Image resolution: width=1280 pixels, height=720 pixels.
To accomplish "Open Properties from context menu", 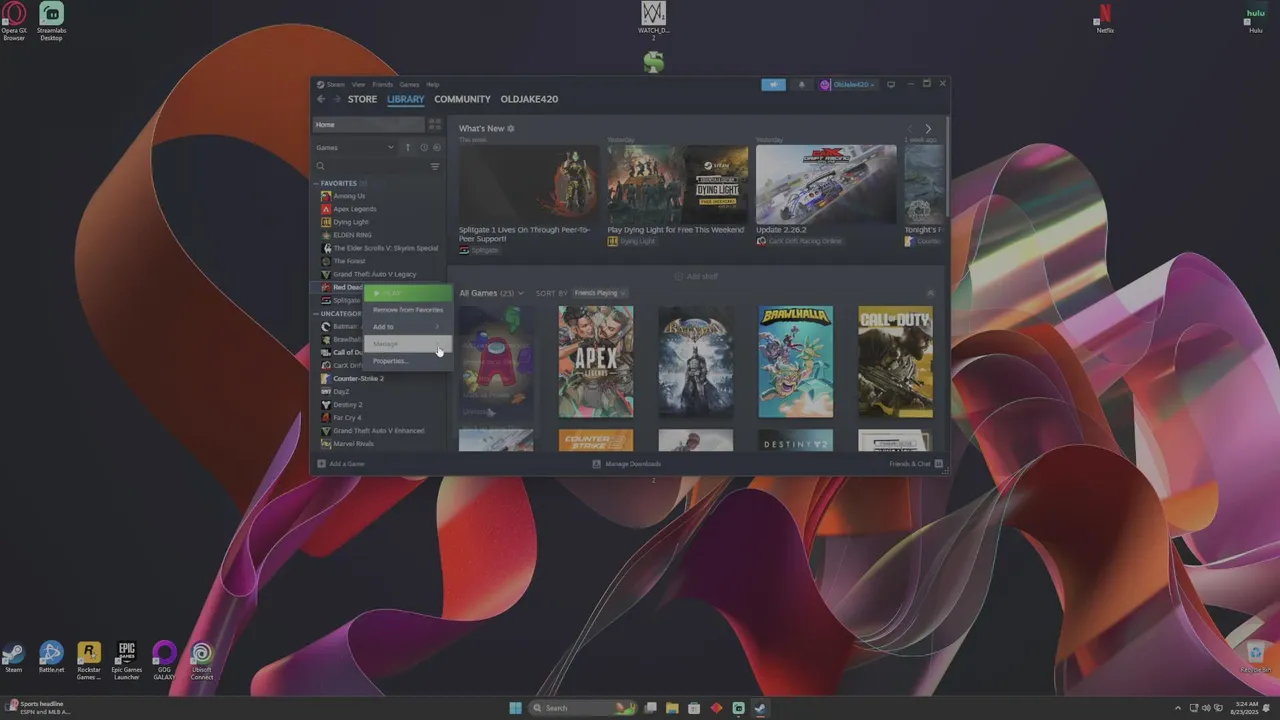I will click(x=407, y=361).
